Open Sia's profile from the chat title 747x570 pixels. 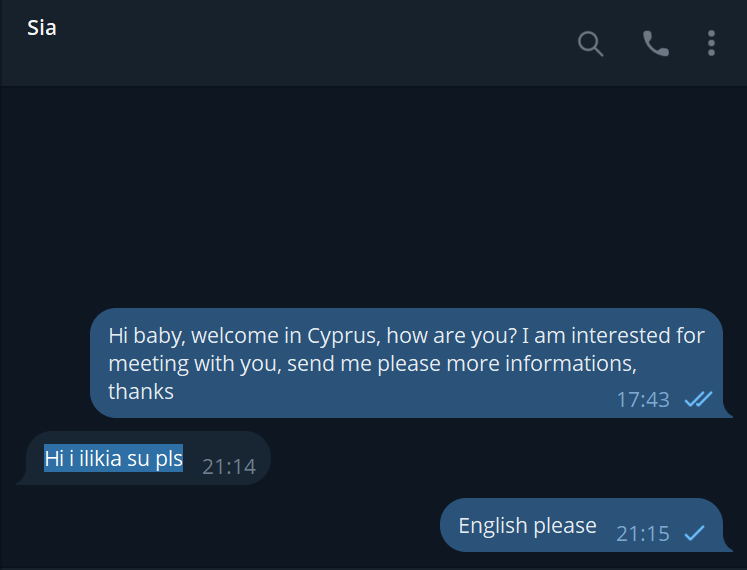[42, 28]
